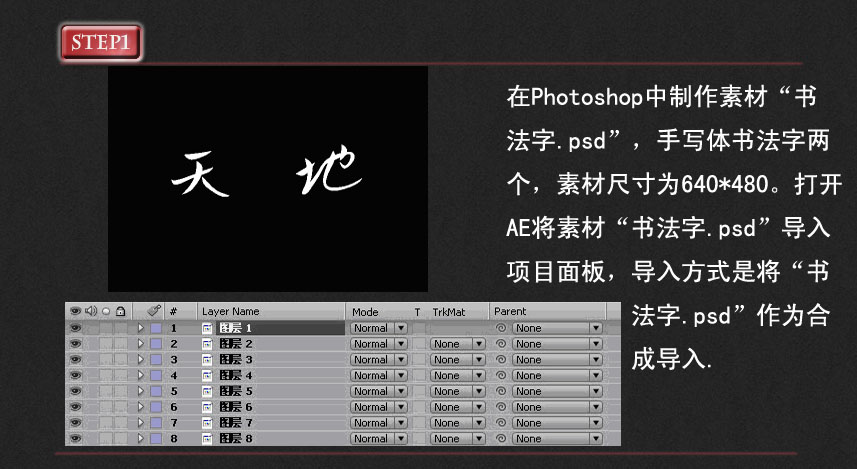This screenshot has width=857, height=469.
Task: Expand the properties triangle of layer 8
Action: pos(140,438)
